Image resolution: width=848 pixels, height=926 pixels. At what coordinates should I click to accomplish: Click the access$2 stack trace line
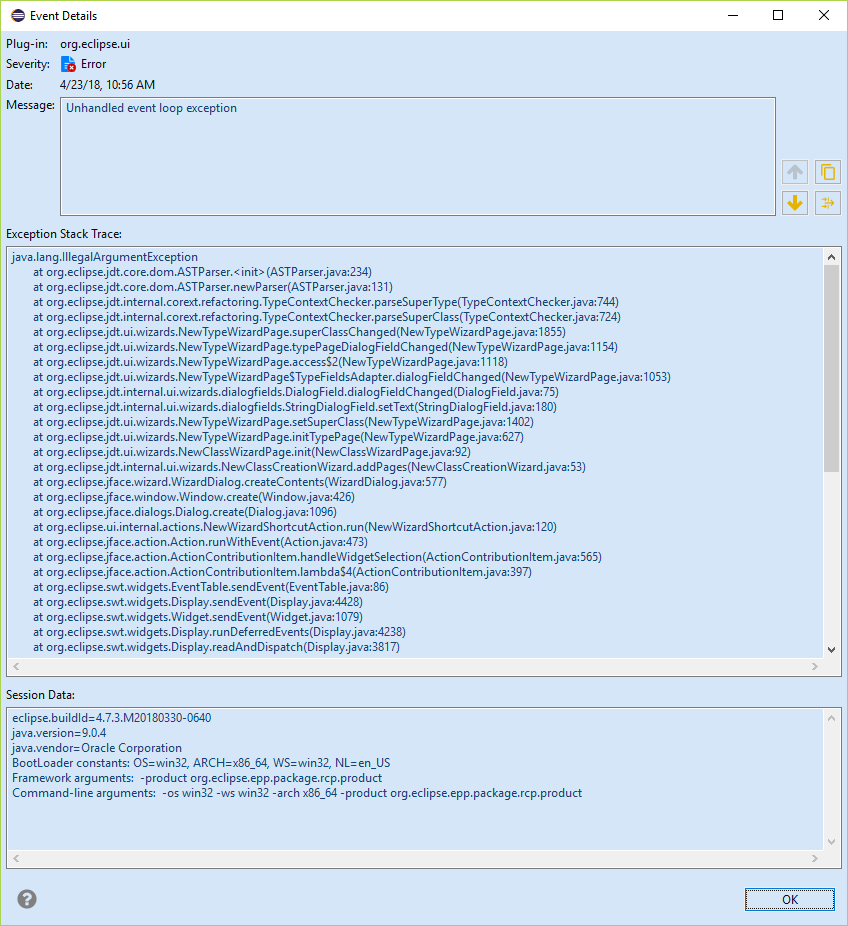tap(270, 362)
